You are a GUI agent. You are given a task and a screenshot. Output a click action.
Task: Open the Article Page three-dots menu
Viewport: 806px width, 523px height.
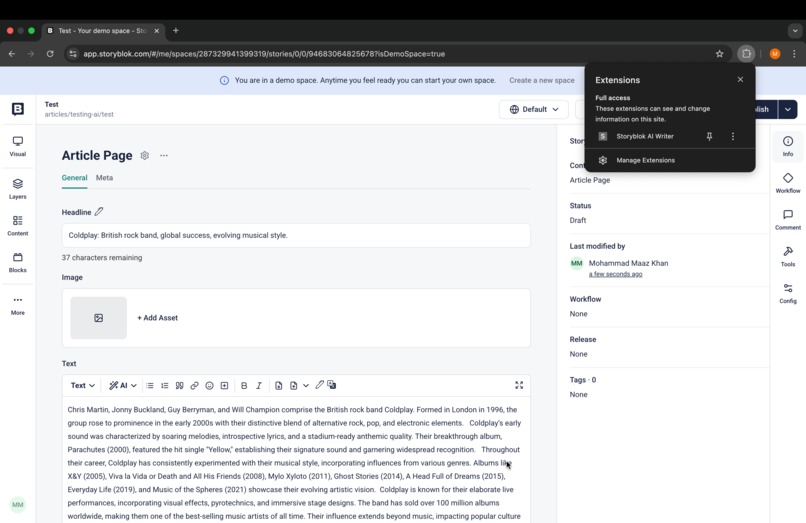click(x=163, y=155)
